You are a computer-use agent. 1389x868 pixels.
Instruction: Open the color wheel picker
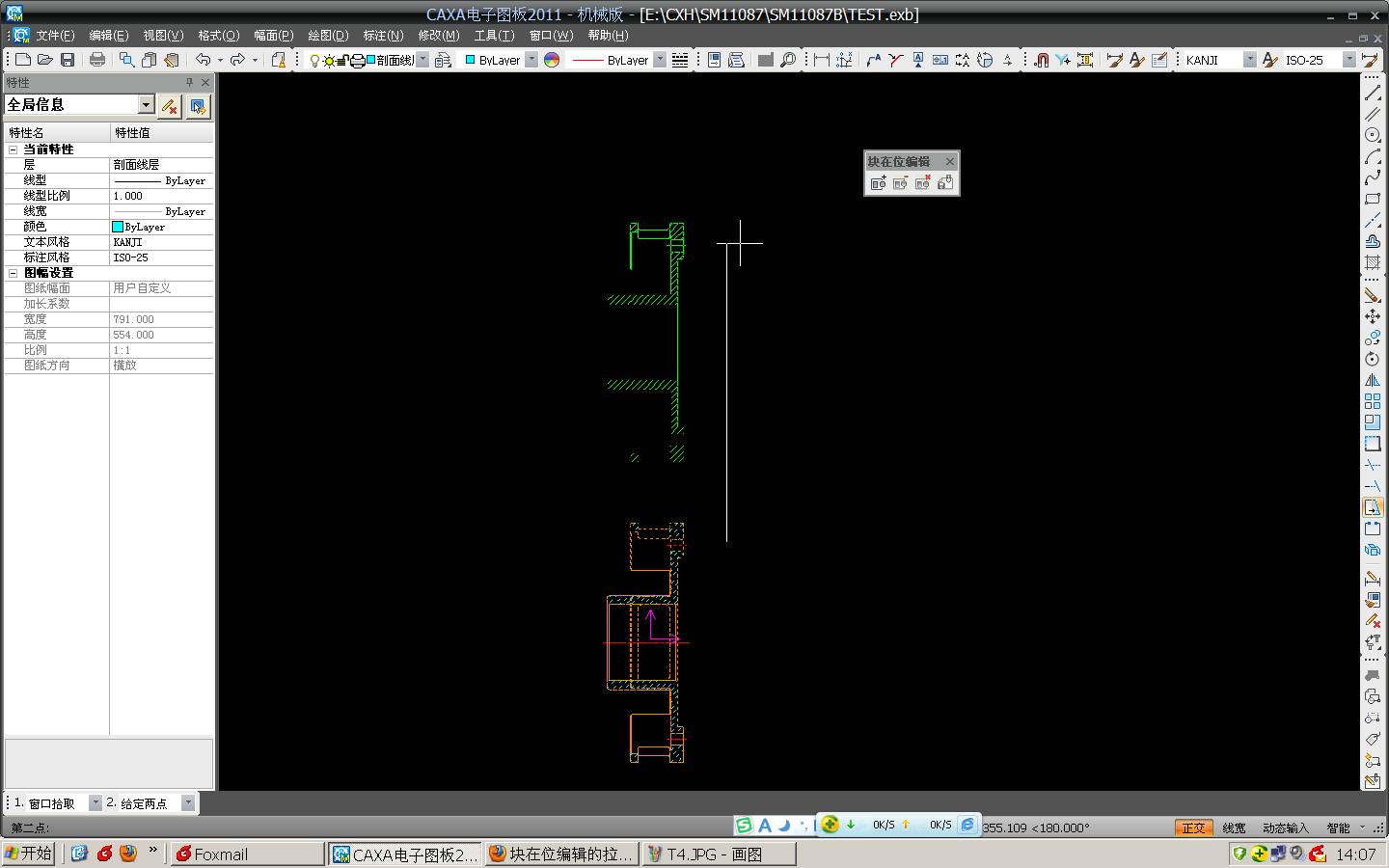click(552, 60)
